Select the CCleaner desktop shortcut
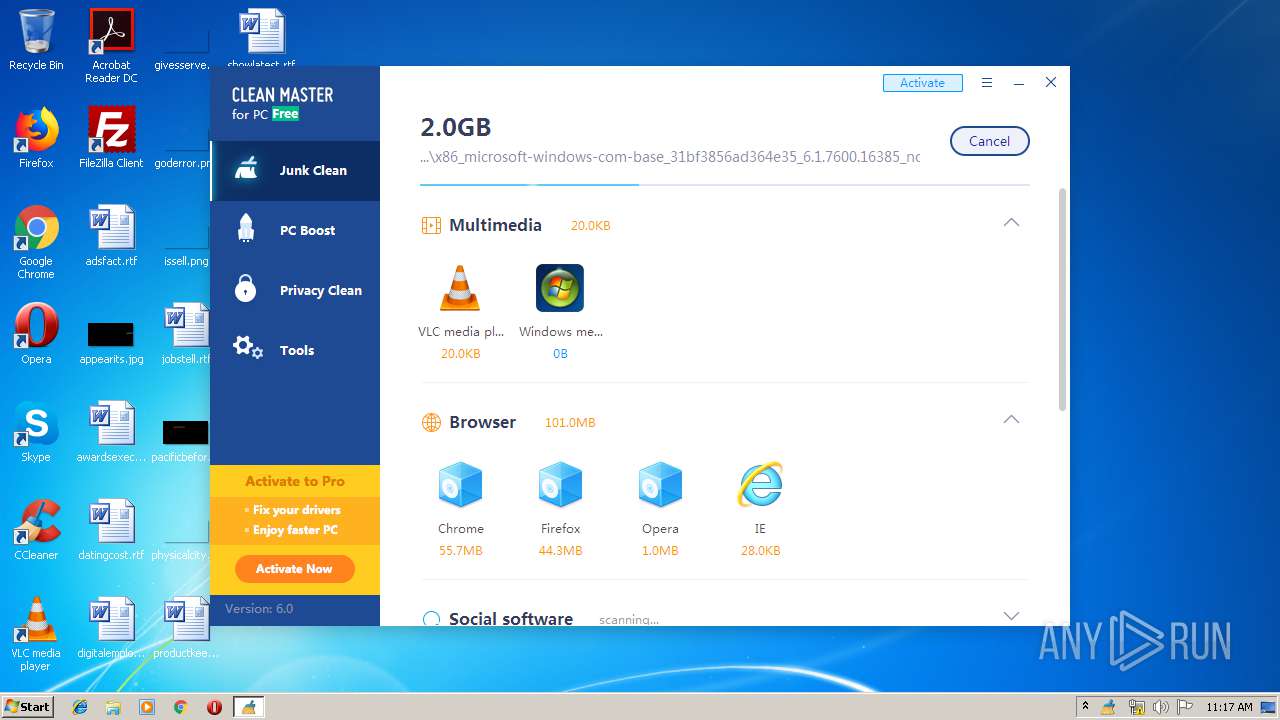The width and height of the screenshot is (1280, 720). tap(36, 530)
